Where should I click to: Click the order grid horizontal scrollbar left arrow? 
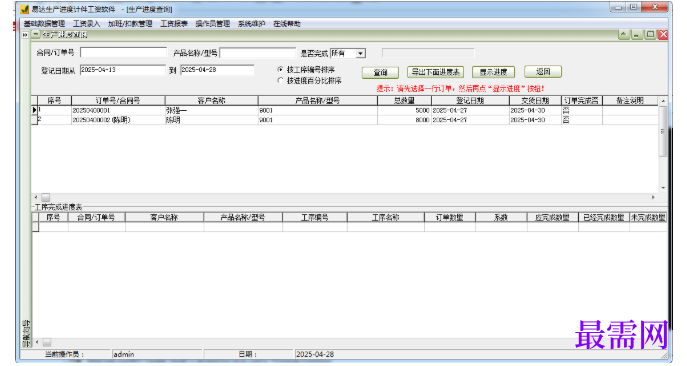click(36, 197)
